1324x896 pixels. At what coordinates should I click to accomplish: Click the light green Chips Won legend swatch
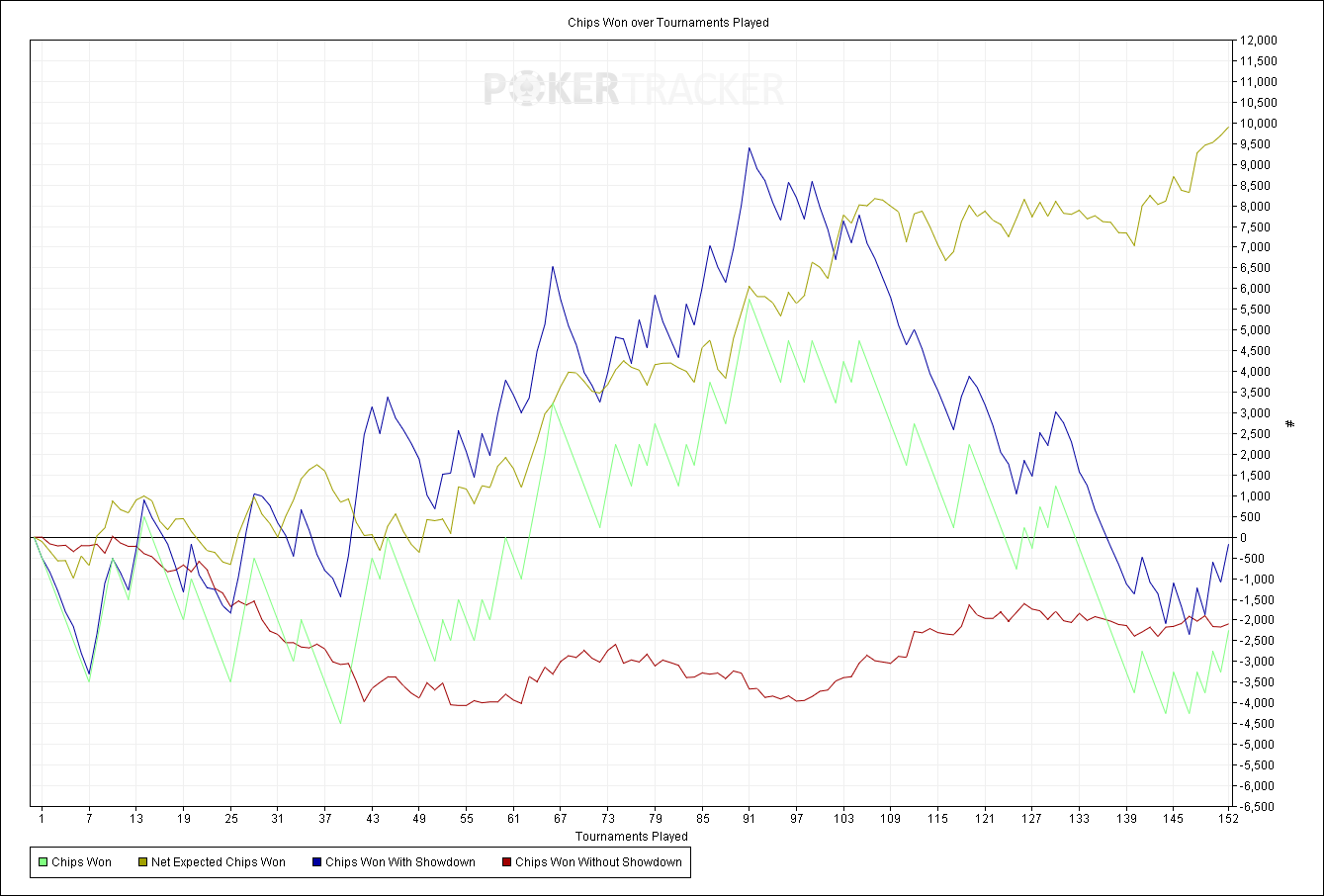tap(43, 862)
